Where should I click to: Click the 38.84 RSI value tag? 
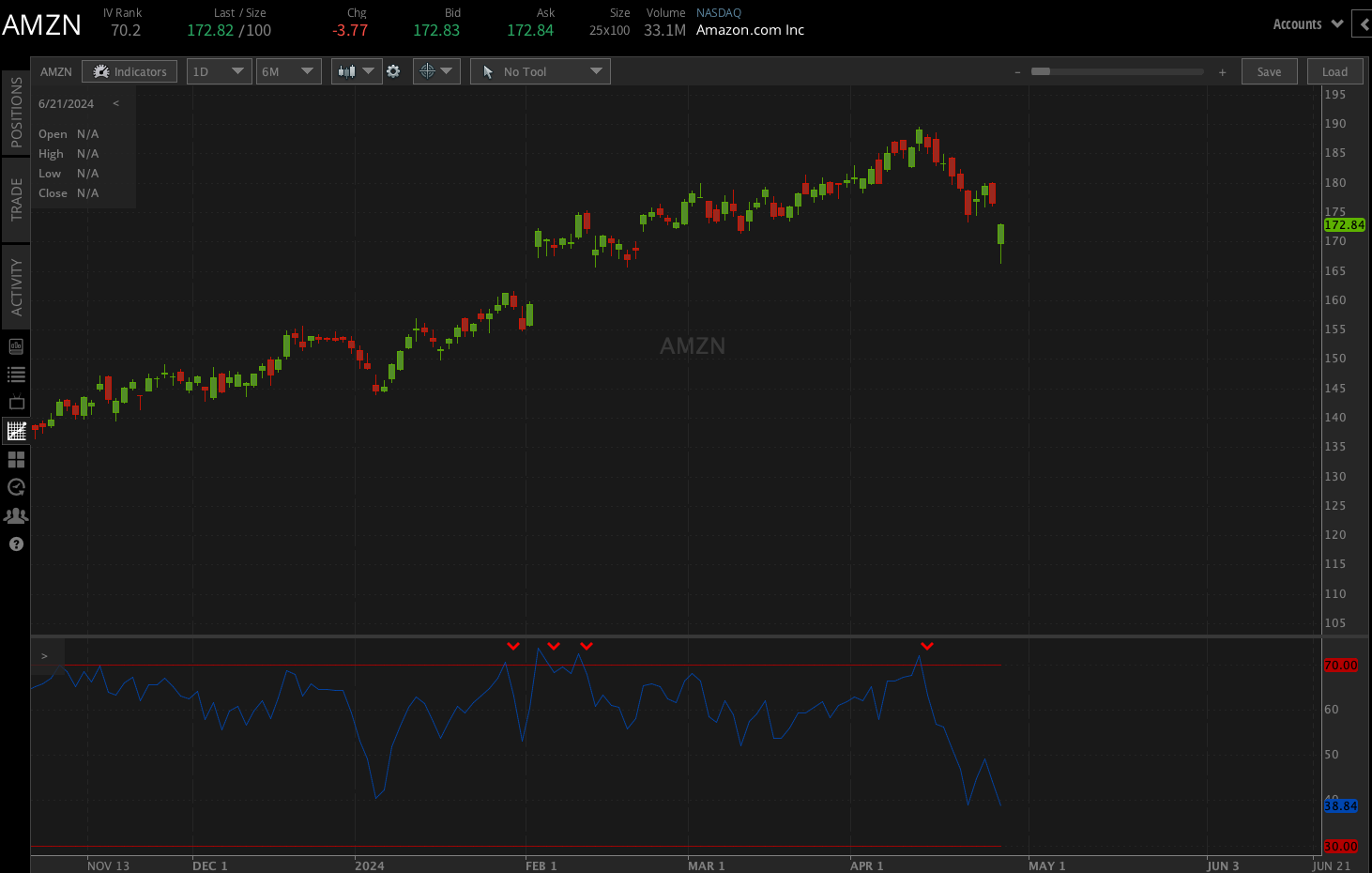coord(1340,805)
